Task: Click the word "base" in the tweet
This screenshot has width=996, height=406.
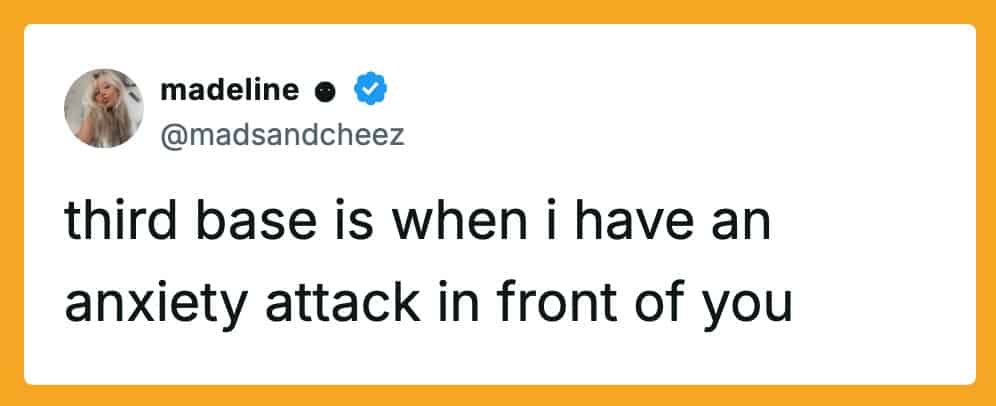Action: (246, 224)
